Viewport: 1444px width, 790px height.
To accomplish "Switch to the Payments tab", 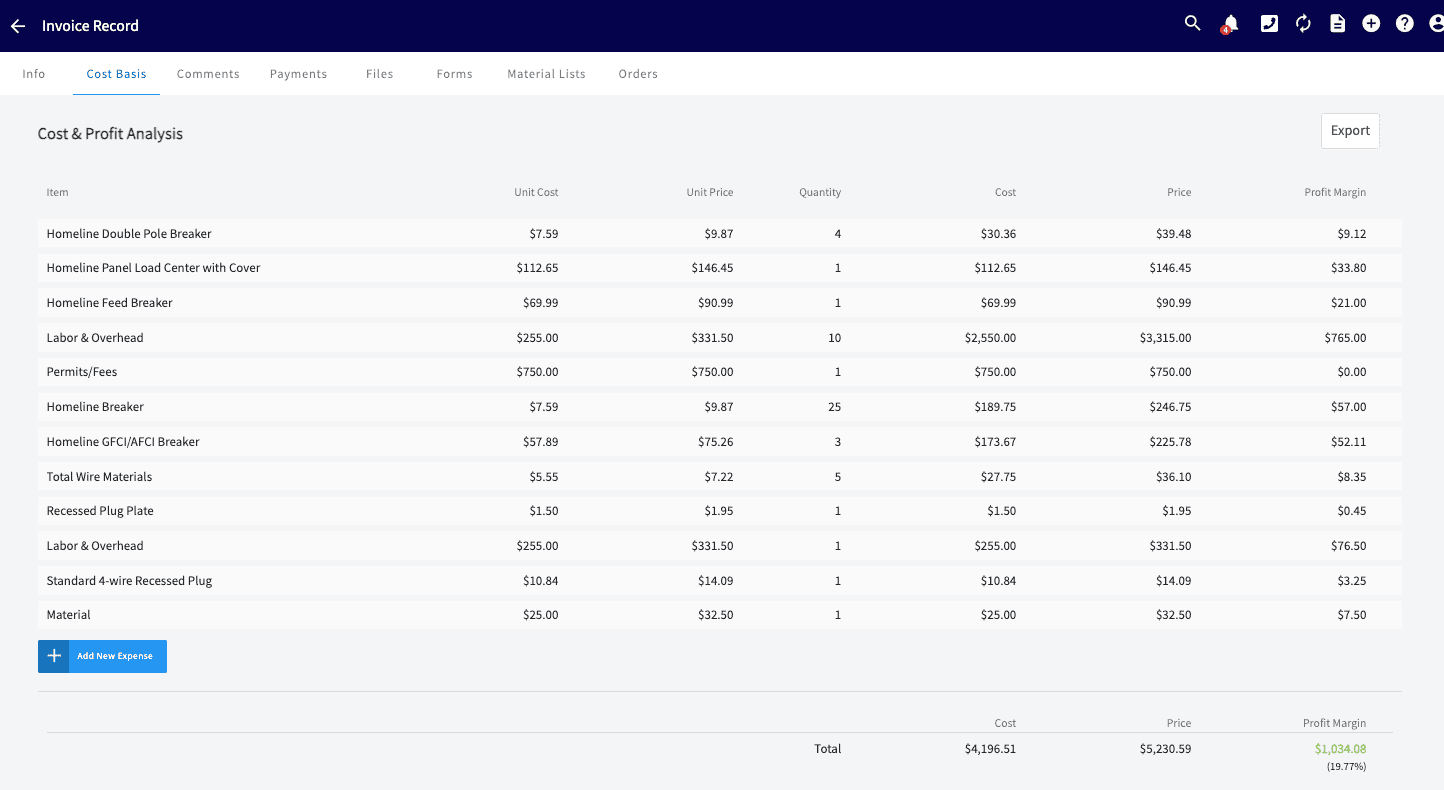I will (298, 73).
